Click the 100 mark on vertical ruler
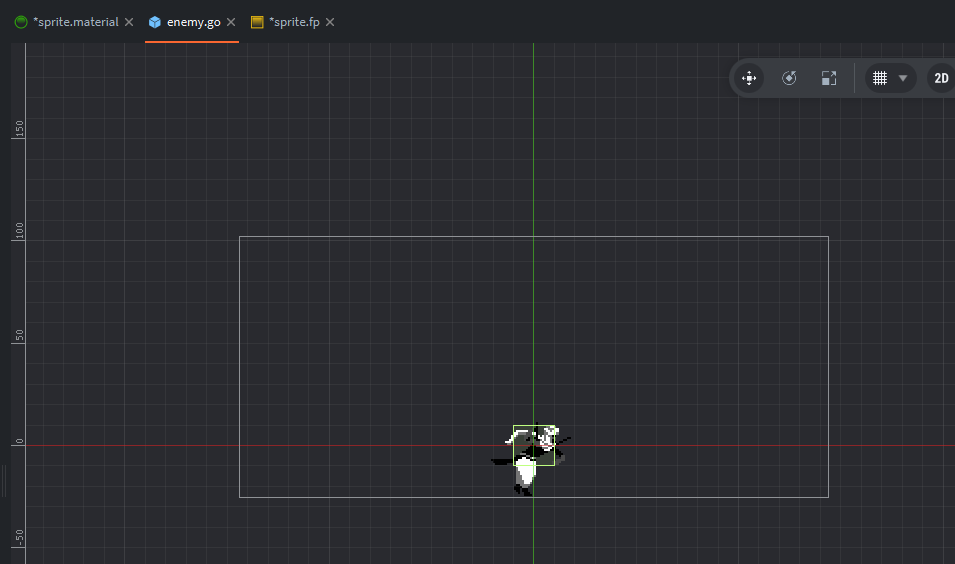The image size is (955, 564). pyautogui.click(x=18, y=231)
